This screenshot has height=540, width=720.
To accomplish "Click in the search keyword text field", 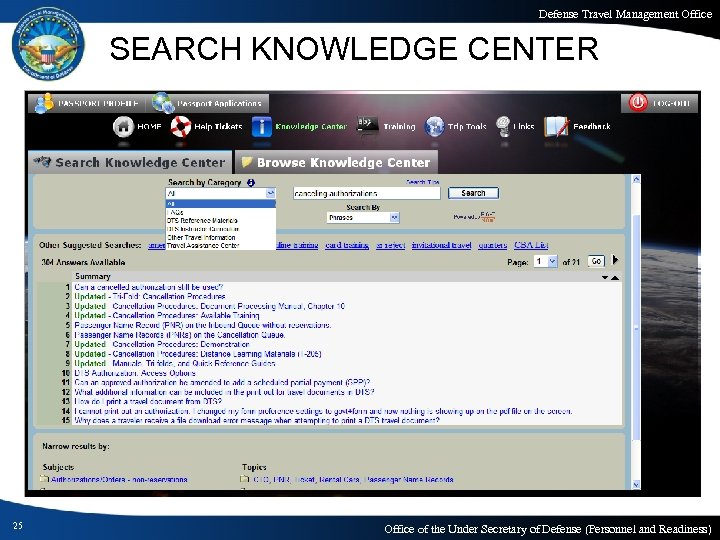I will point(366,193).
